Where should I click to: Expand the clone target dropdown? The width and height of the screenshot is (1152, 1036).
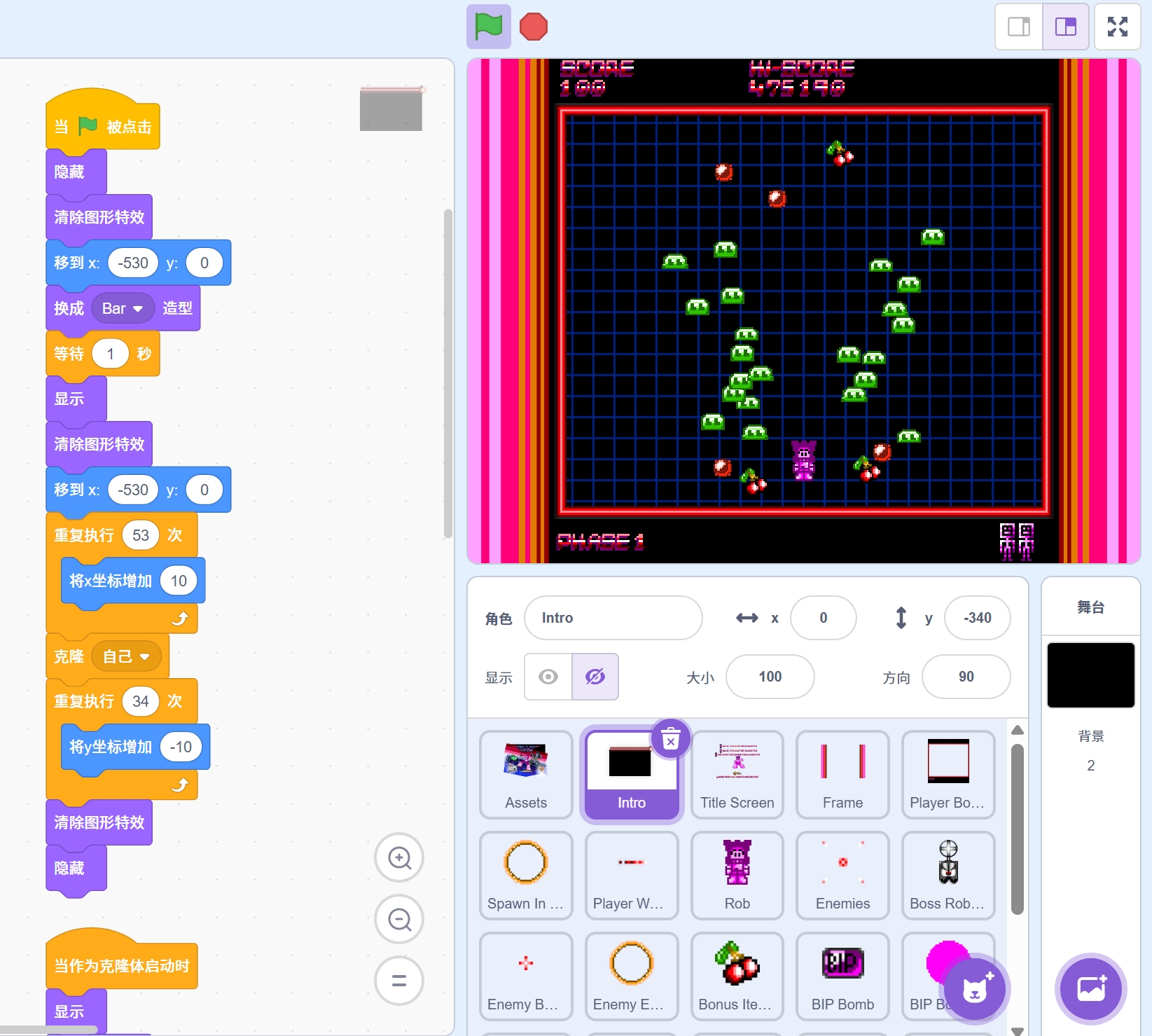127,656
